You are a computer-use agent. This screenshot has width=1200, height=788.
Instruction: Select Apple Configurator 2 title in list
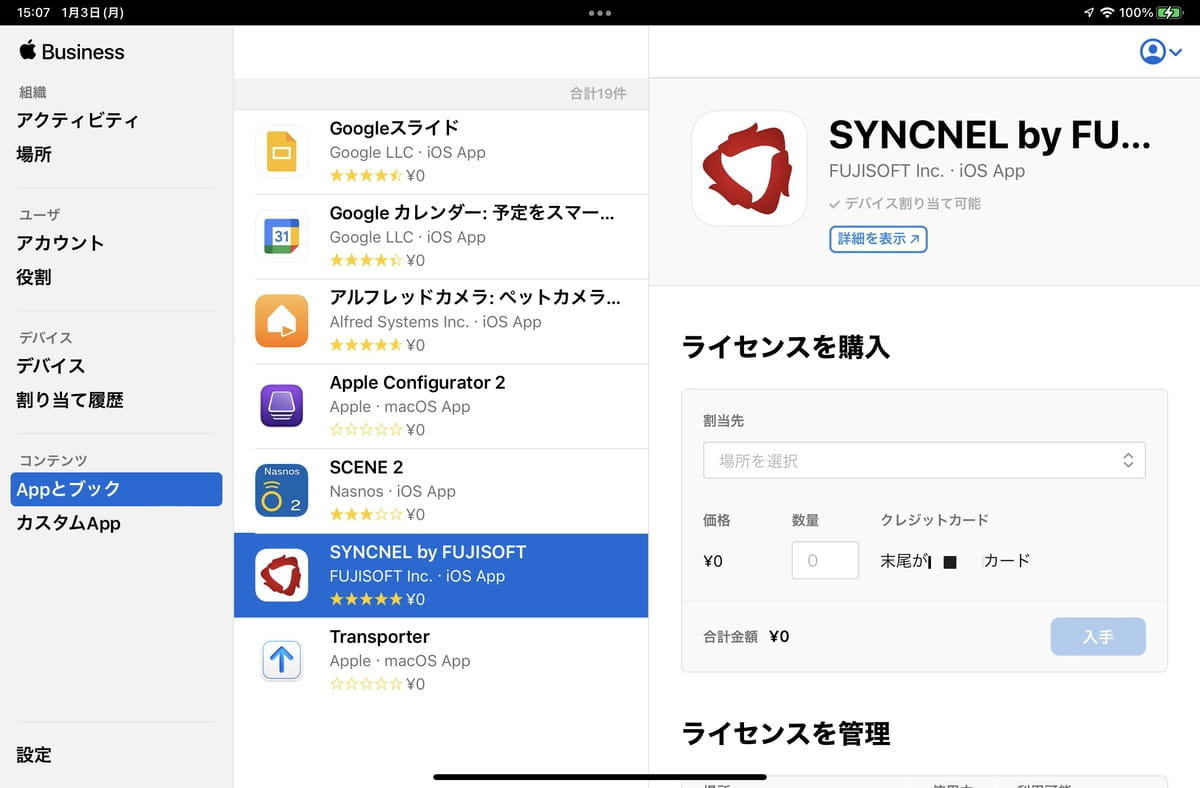pyautogui.click(x=417, y=382)
